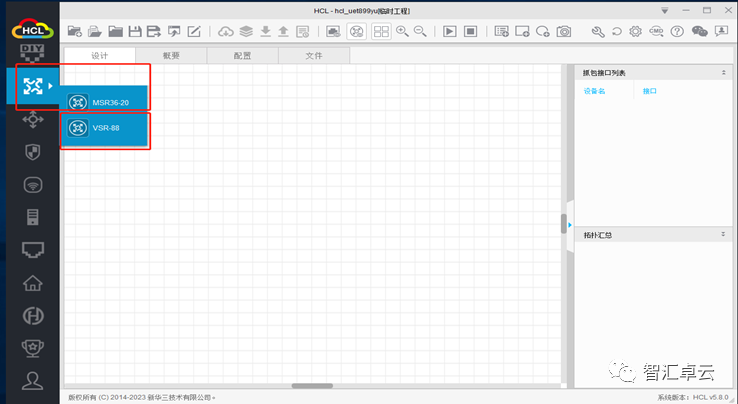Image resolution: width=738 pixels, height=404 pixels.
Task: Choose MSR36-20 router from flyout
Action: [104, 102]
